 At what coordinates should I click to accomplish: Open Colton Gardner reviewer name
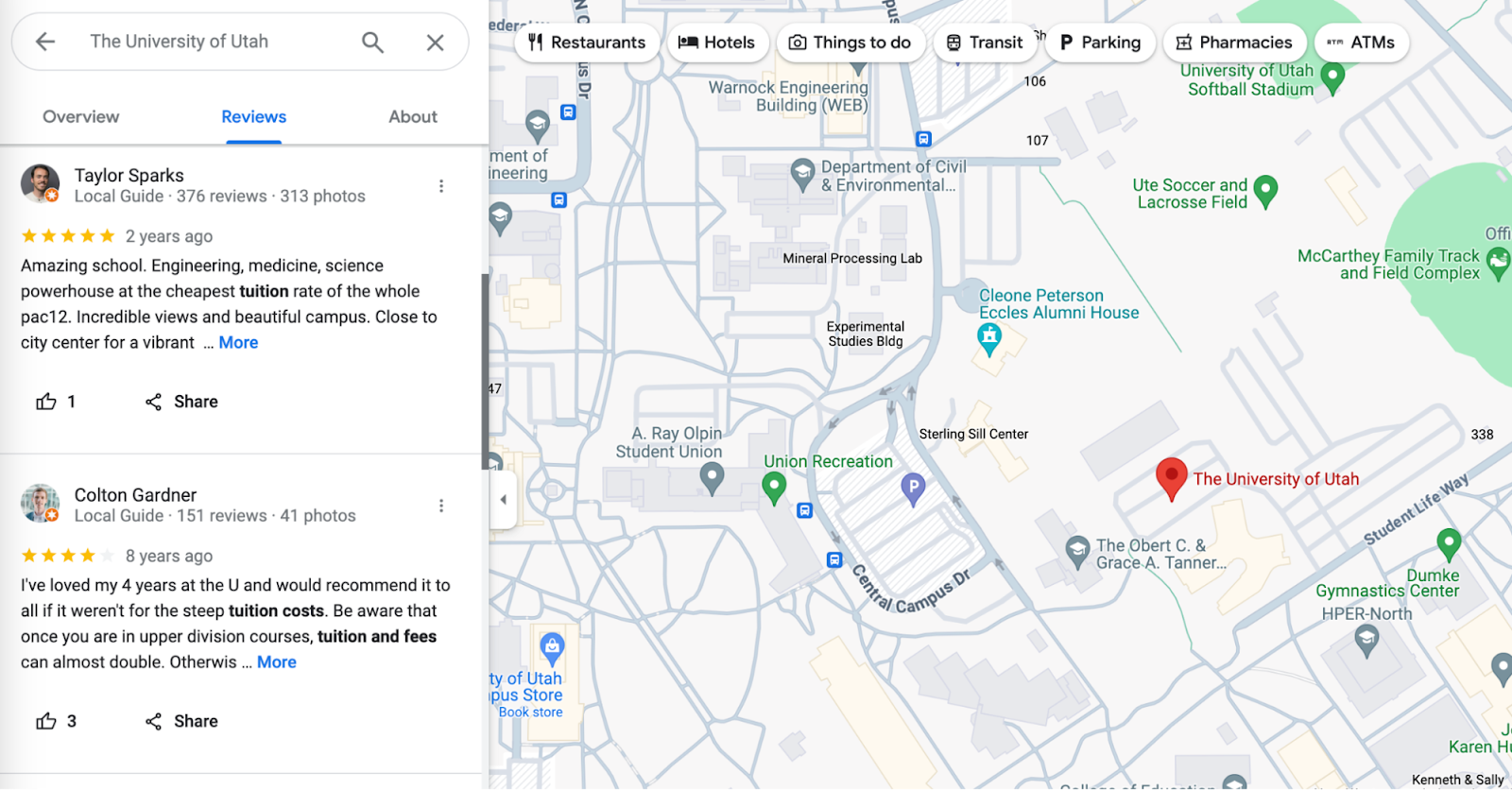[135, 494]
